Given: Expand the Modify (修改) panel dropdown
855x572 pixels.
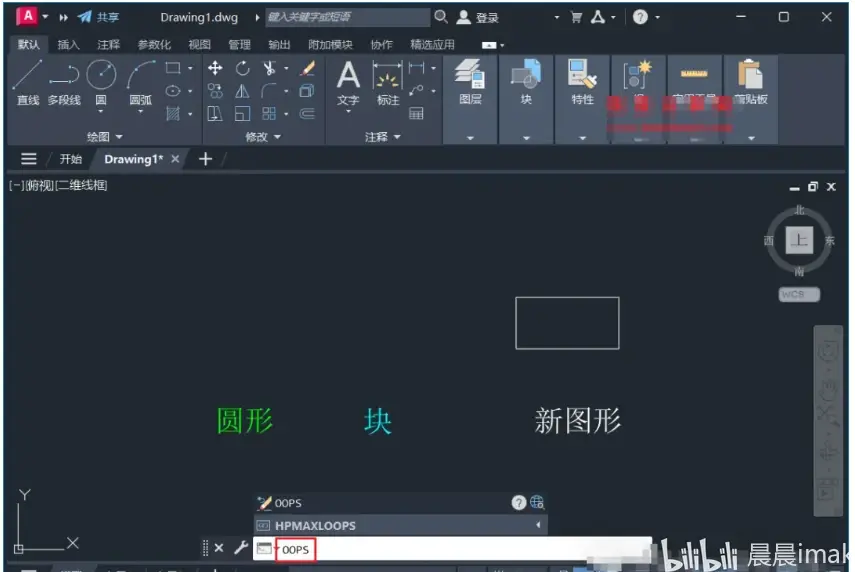Looking at the screenshot, I should (x=262, y=136).
